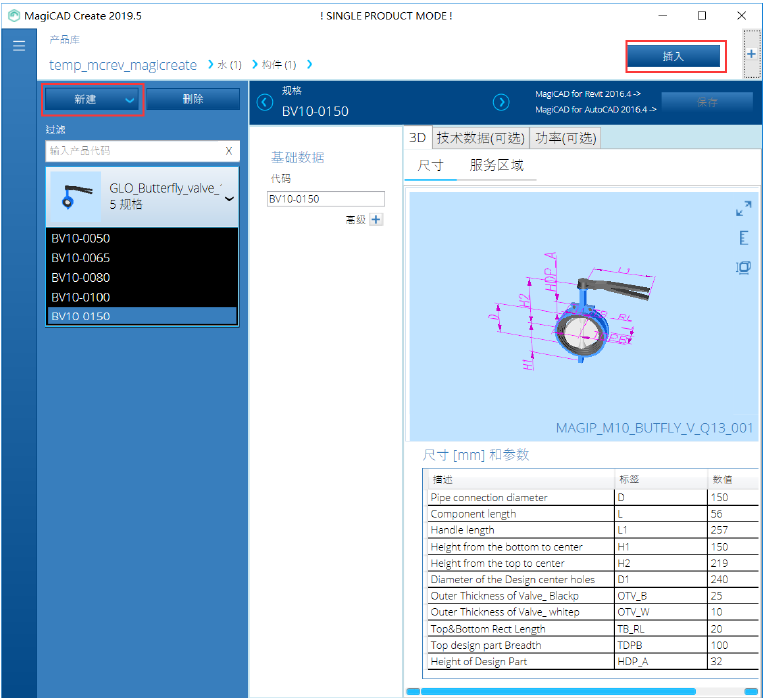Viewport: 763px width, 698px height.
Task: Expand breadcrumb arrow before 构件 (1)
Action: coord(255,64)
